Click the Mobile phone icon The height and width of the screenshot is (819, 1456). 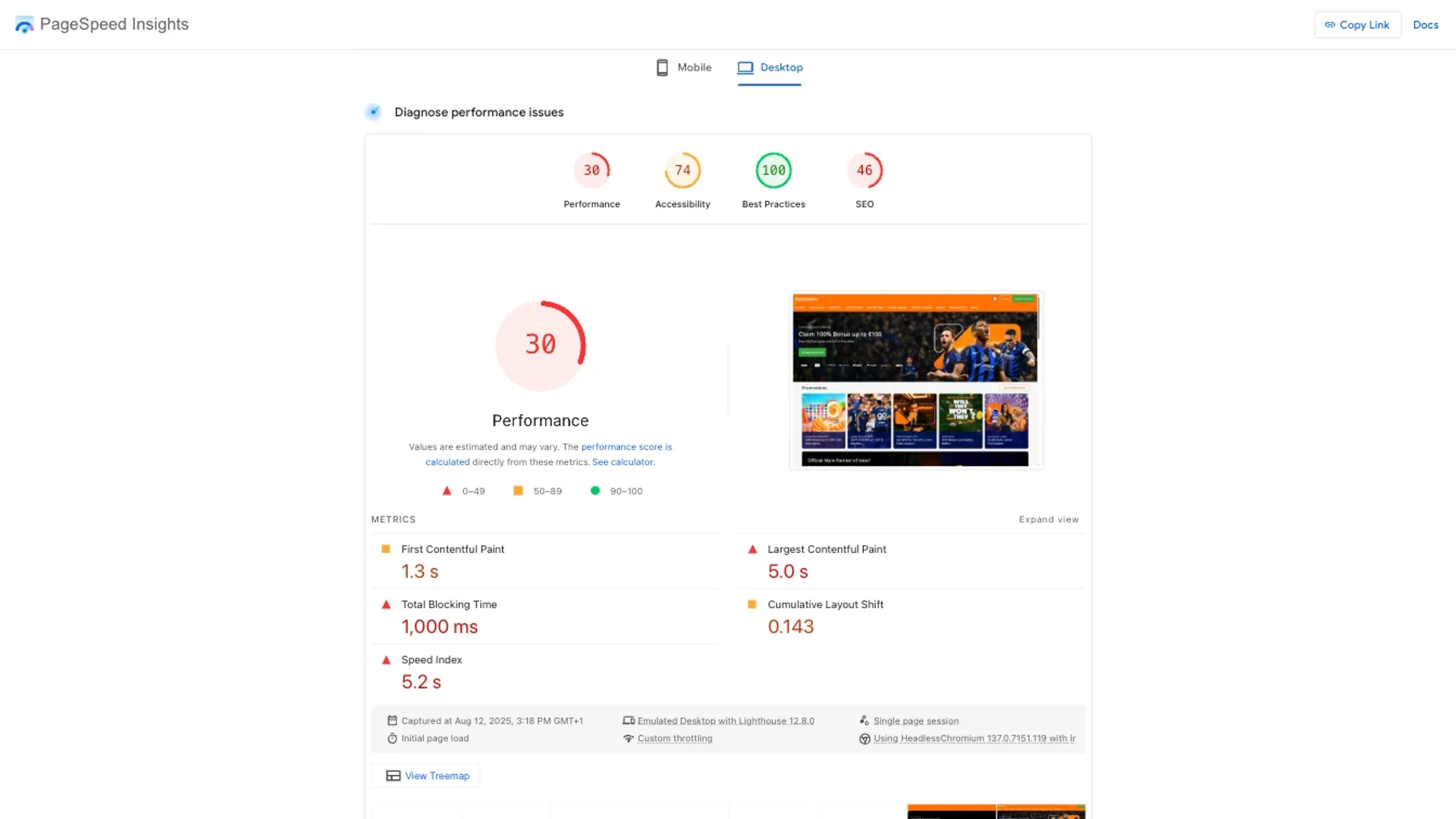click(x=662, y=67)
